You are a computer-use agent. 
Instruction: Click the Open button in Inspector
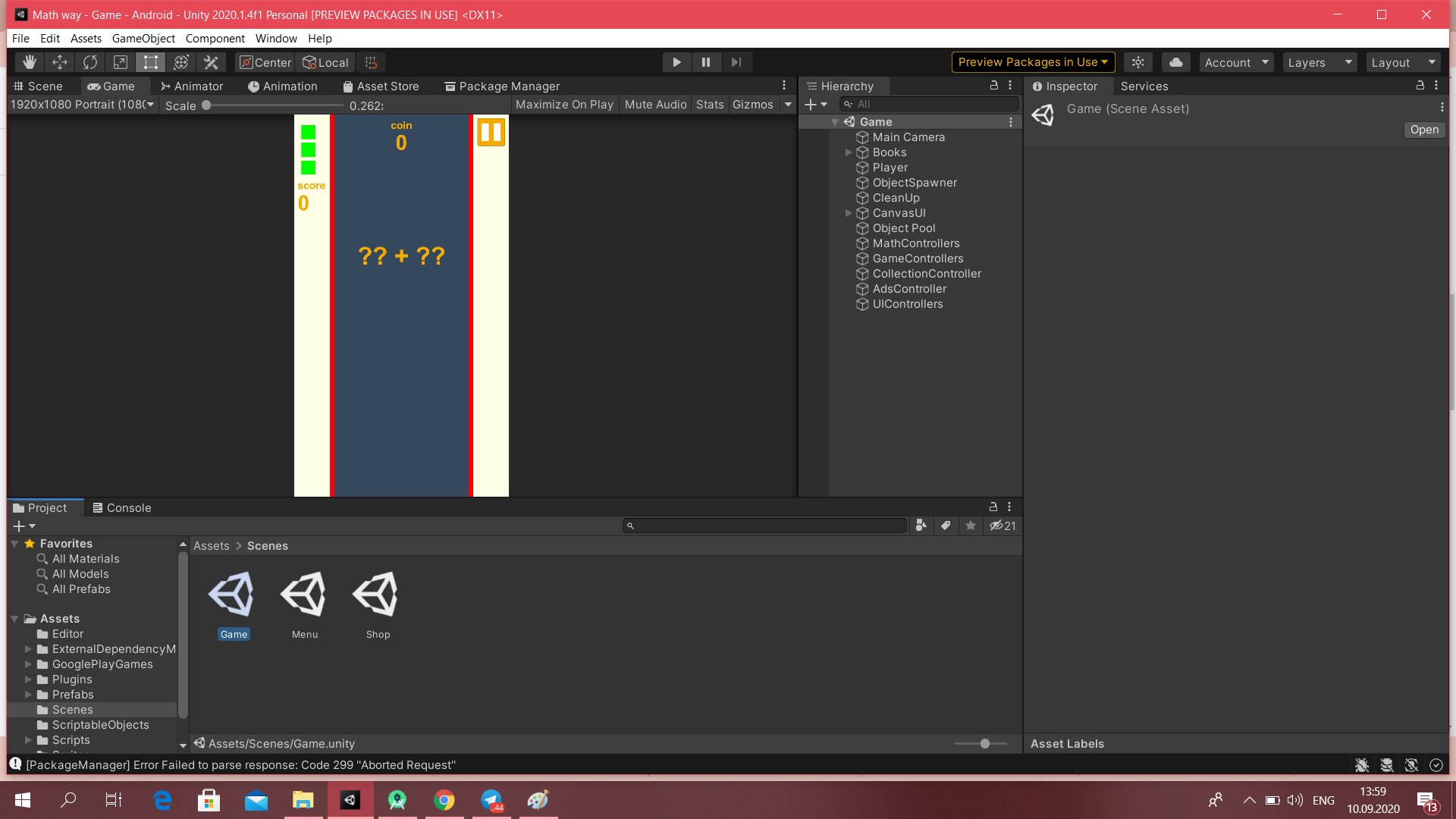click(x=1423, y=130)
